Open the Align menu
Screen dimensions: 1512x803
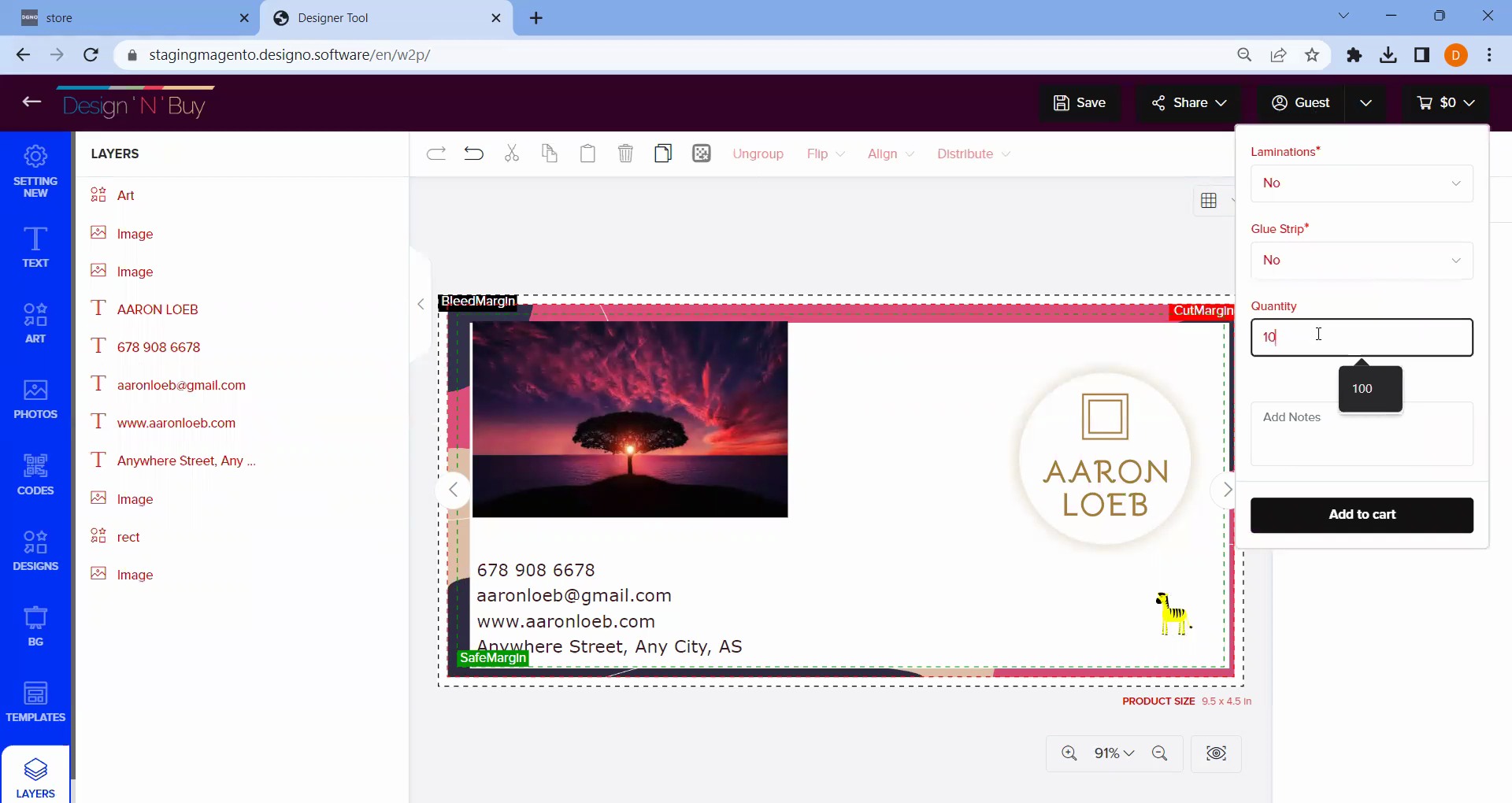click(x=890, y=154)
